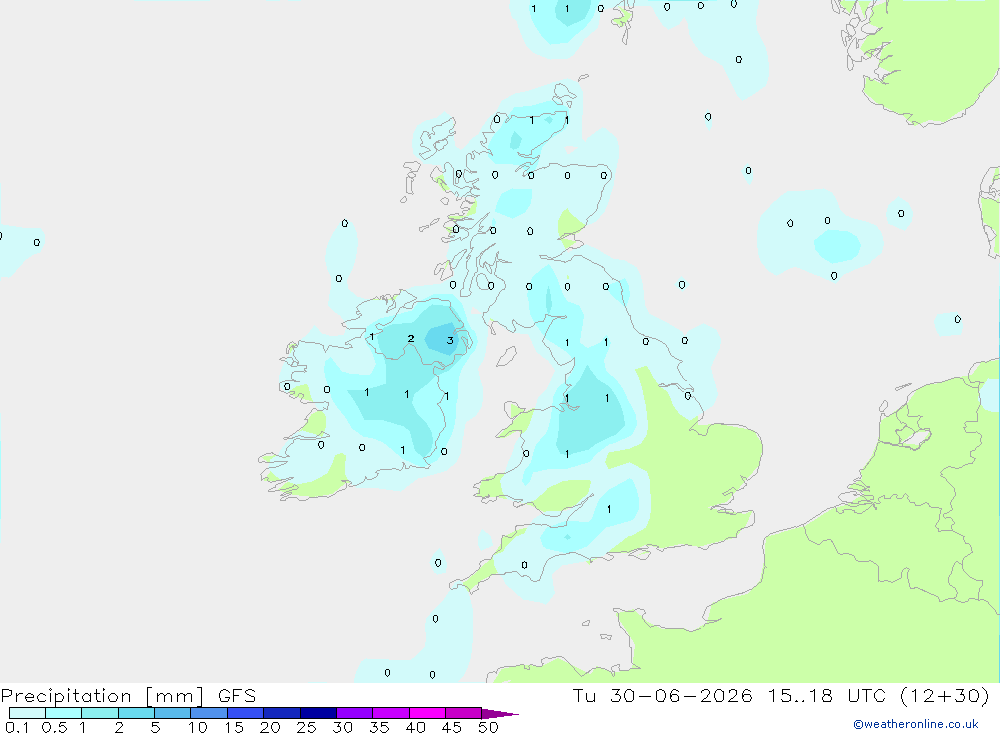1000x733 pixels.
Task: Pick the 40–45 mm magenta legend swatch
Action: coord(427,713)
